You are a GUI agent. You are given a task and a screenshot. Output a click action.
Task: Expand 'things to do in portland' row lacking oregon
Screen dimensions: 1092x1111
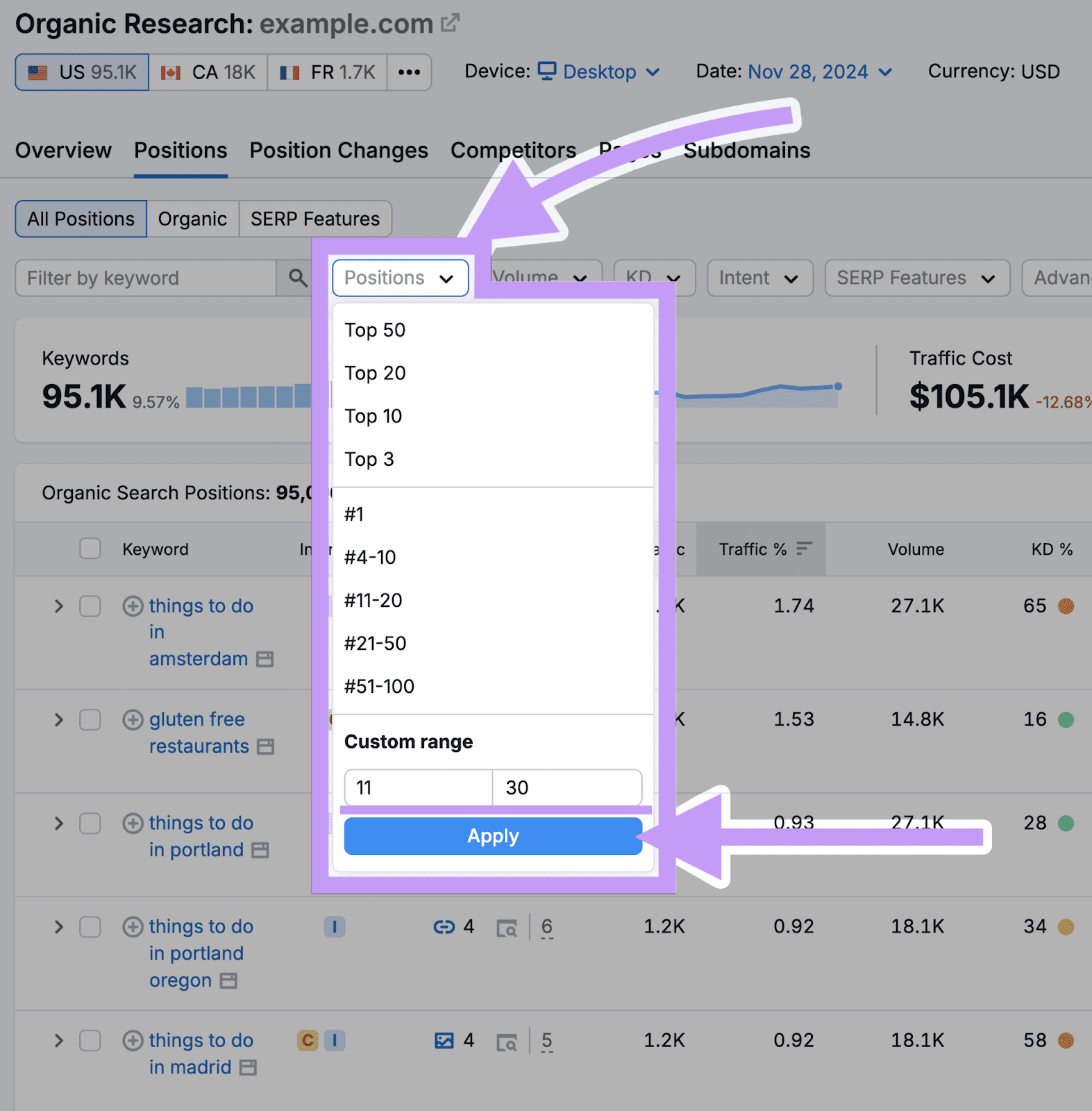pos(59,824)
